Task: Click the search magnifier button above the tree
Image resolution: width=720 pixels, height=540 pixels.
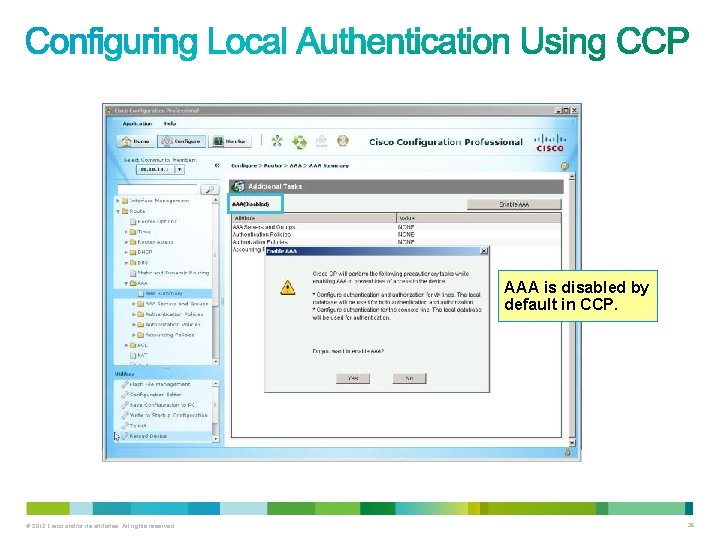Action: pyautogui.click(x=209, y=189)
